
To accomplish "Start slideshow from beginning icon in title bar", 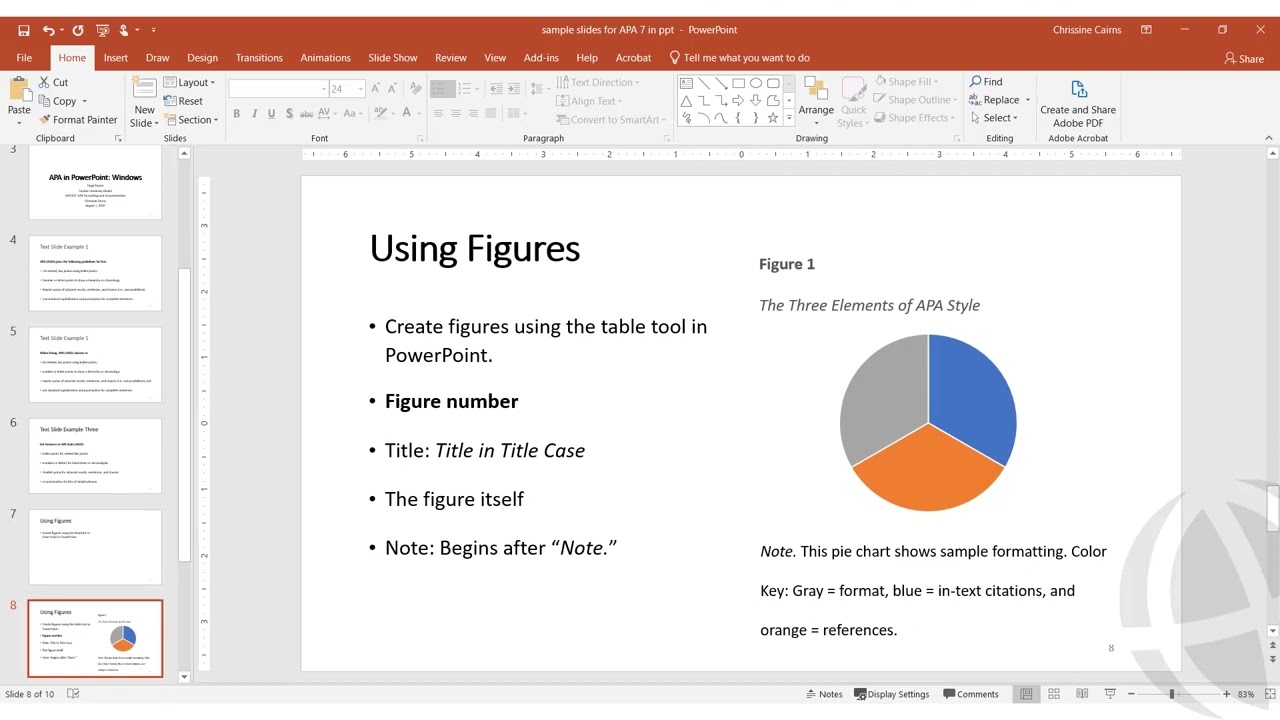I will tap(101, 30).
